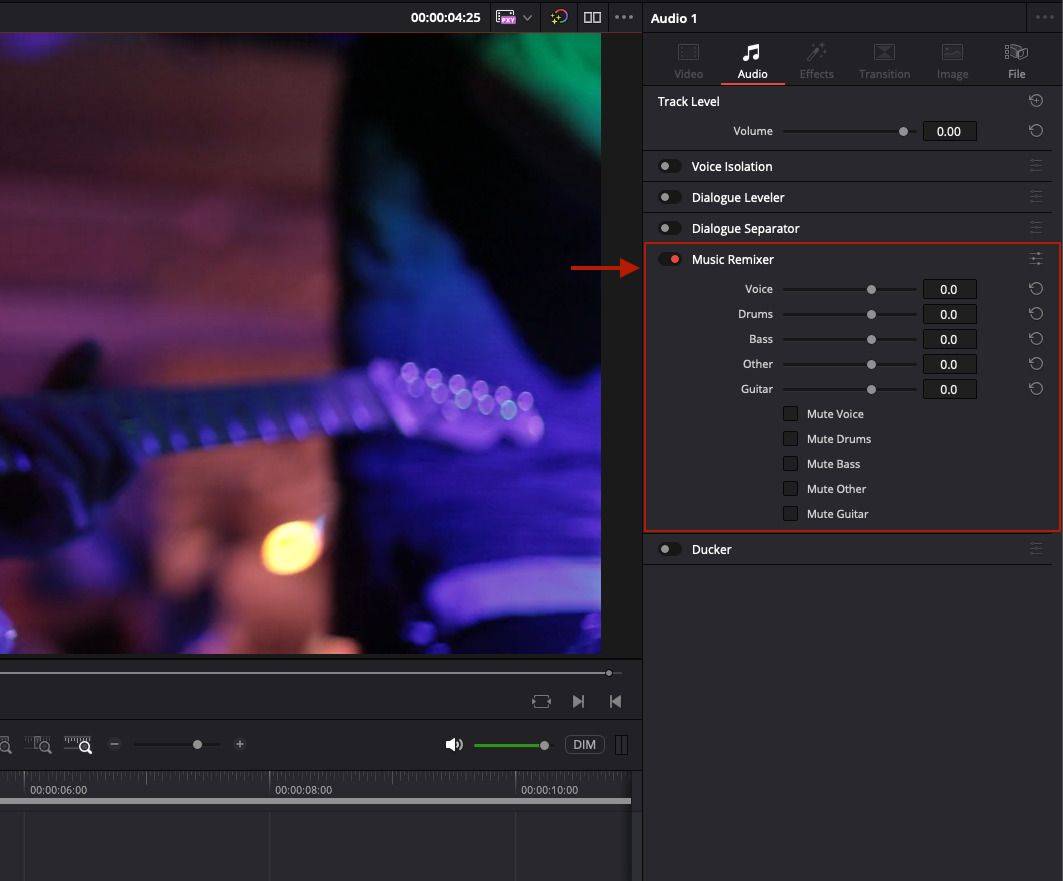Viewport: 1063px width, 881px height.
Task: Reset the Drums slider to default
Action: [x=1035, y=313]
